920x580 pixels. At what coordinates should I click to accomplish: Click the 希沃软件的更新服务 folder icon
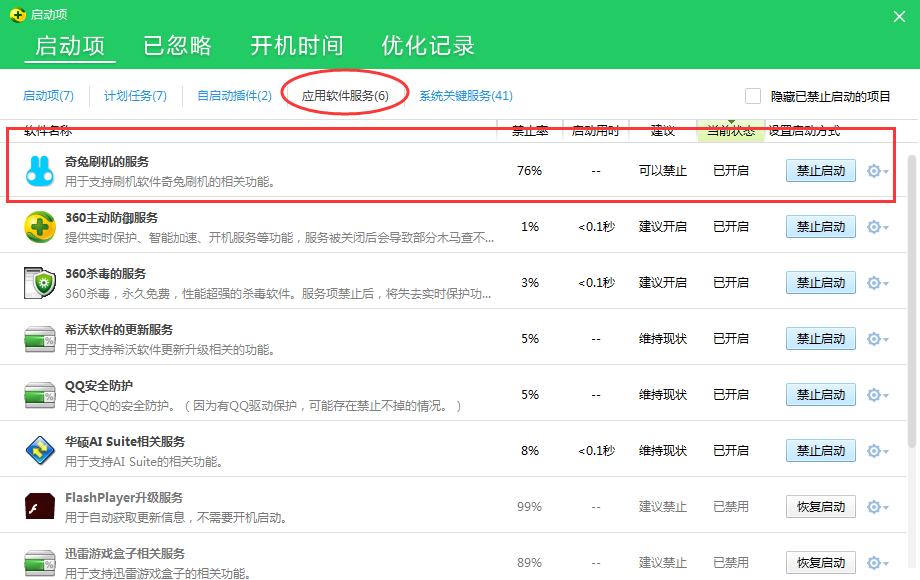click(38, 338)
